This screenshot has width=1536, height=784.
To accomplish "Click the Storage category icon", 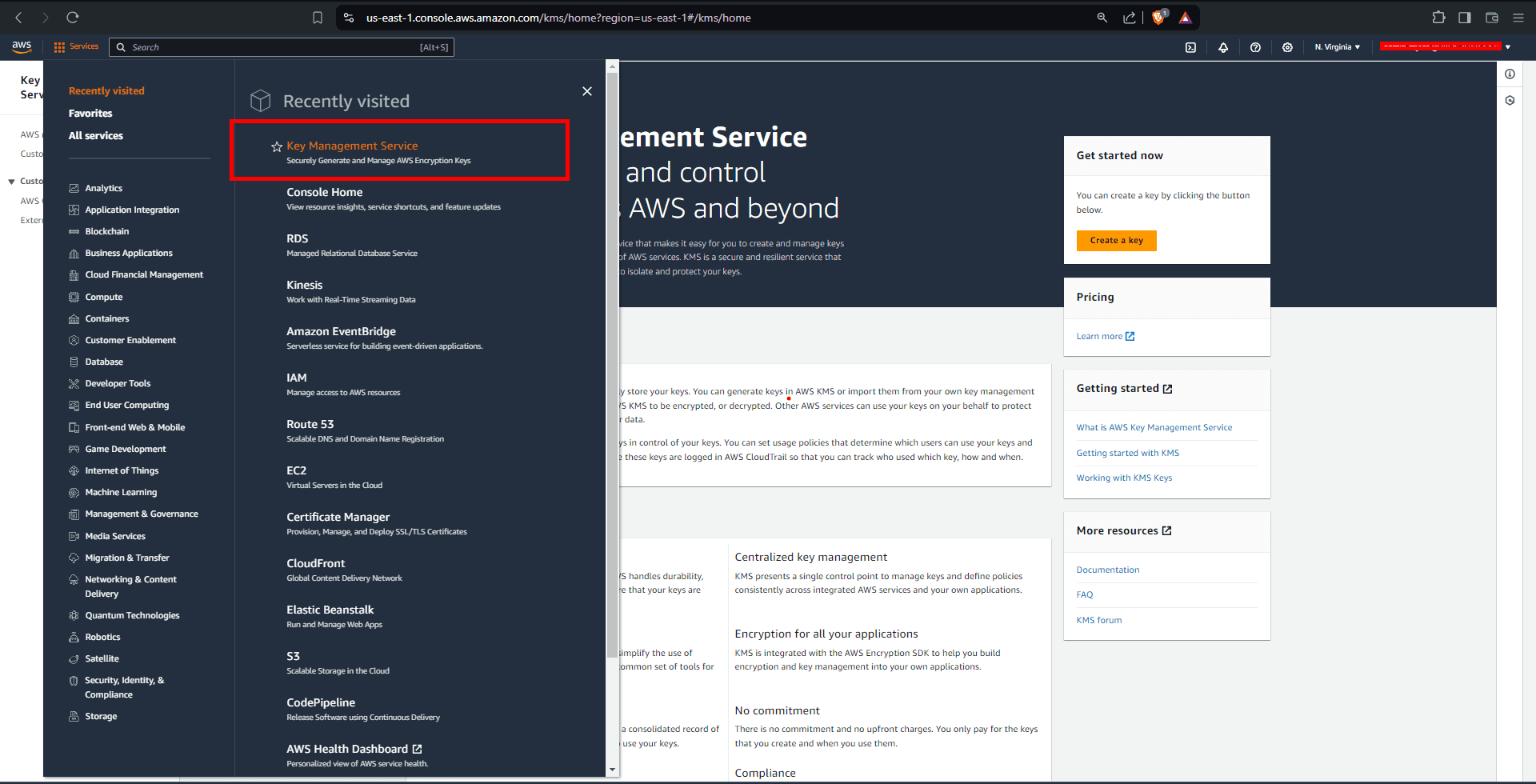I will click(x=74, y=717).
